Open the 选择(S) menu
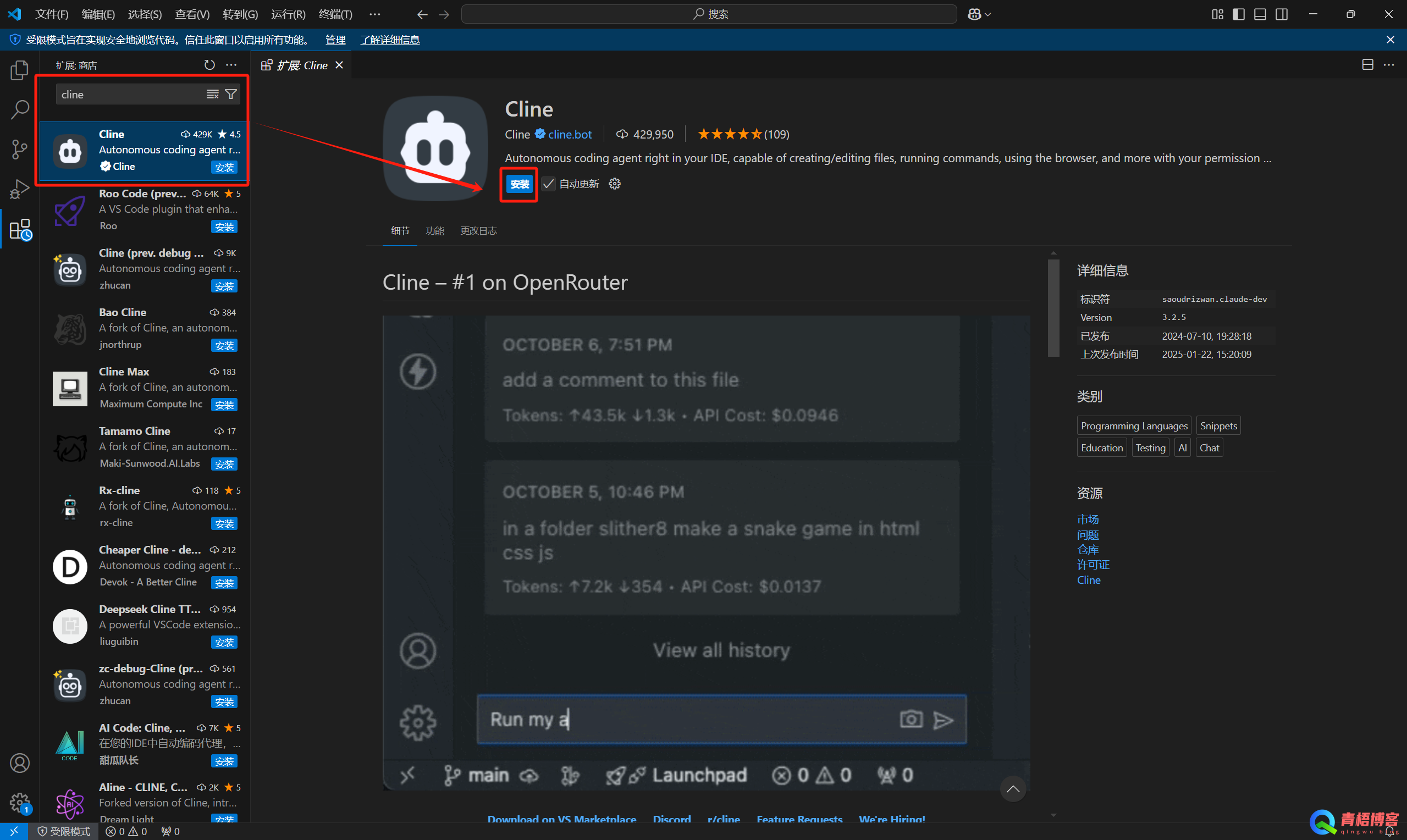The width and height of the screenshot is (1407, 840). (x=145, y=14)
